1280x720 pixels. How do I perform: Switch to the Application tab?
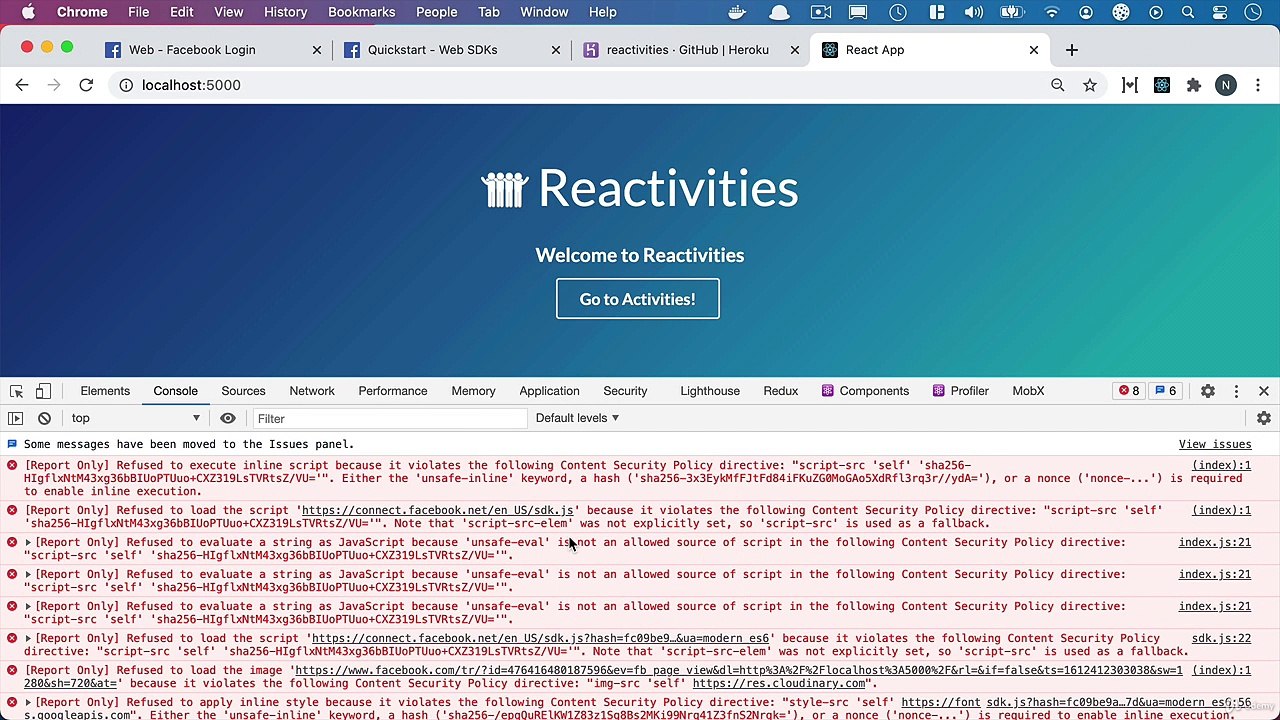[x=549, y=391]
